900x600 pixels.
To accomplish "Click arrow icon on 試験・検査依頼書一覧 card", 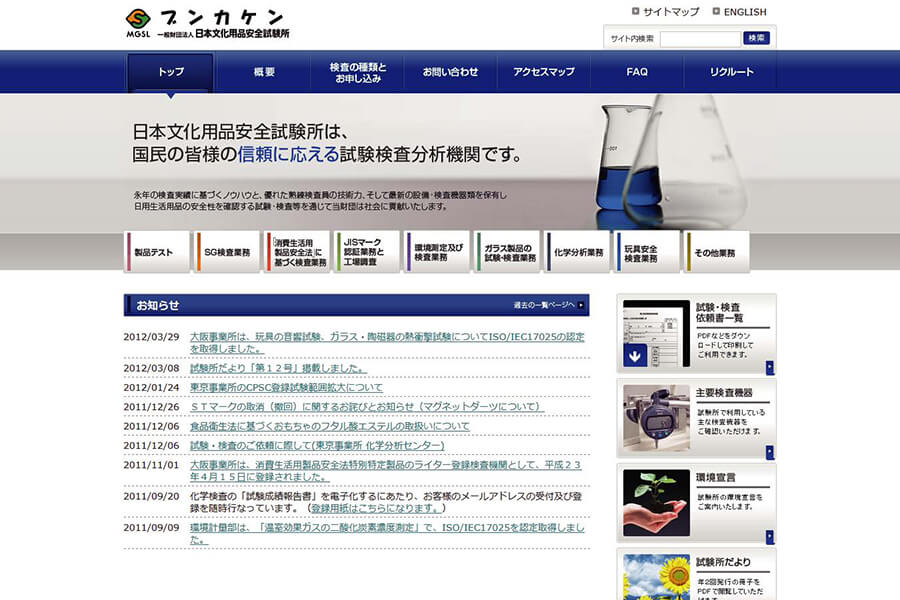I will pos(770,367).
